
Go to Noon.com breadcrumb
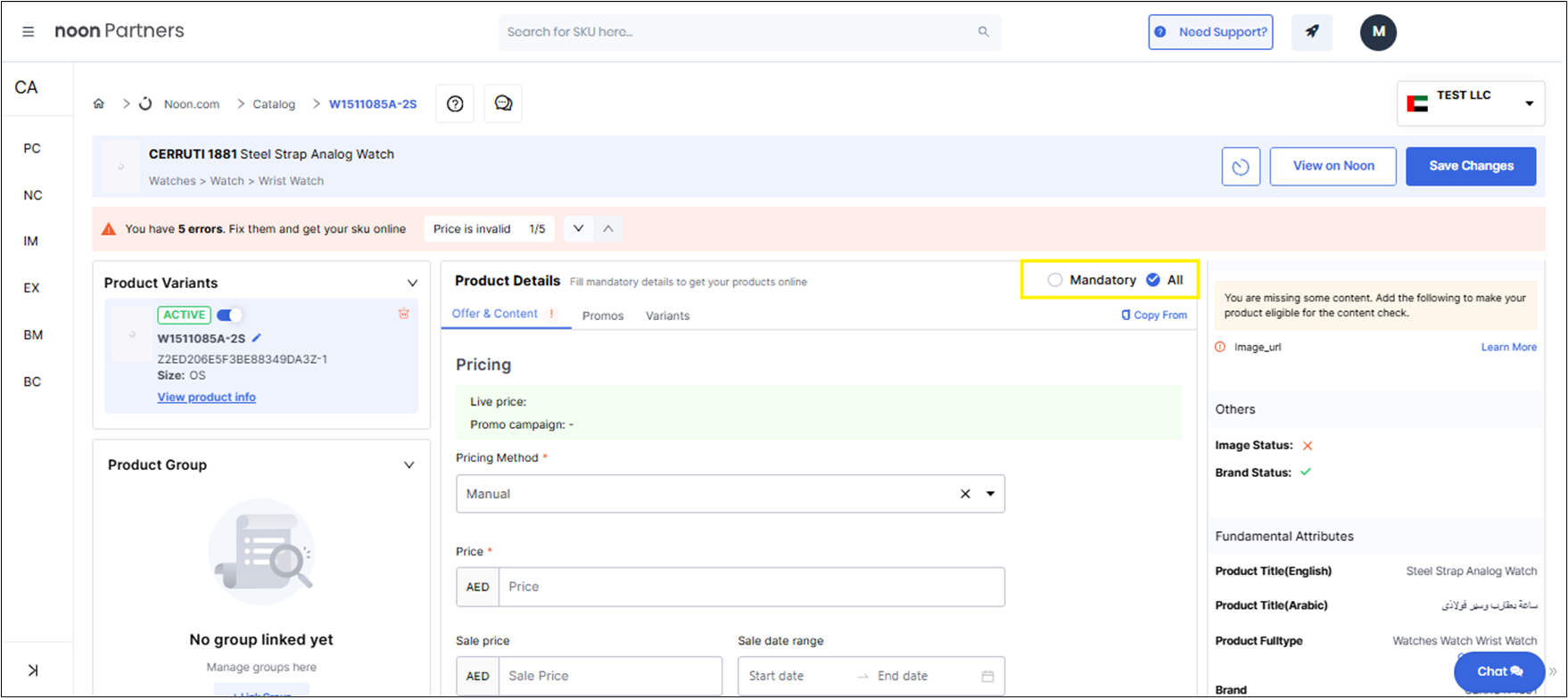coord(192,104)
